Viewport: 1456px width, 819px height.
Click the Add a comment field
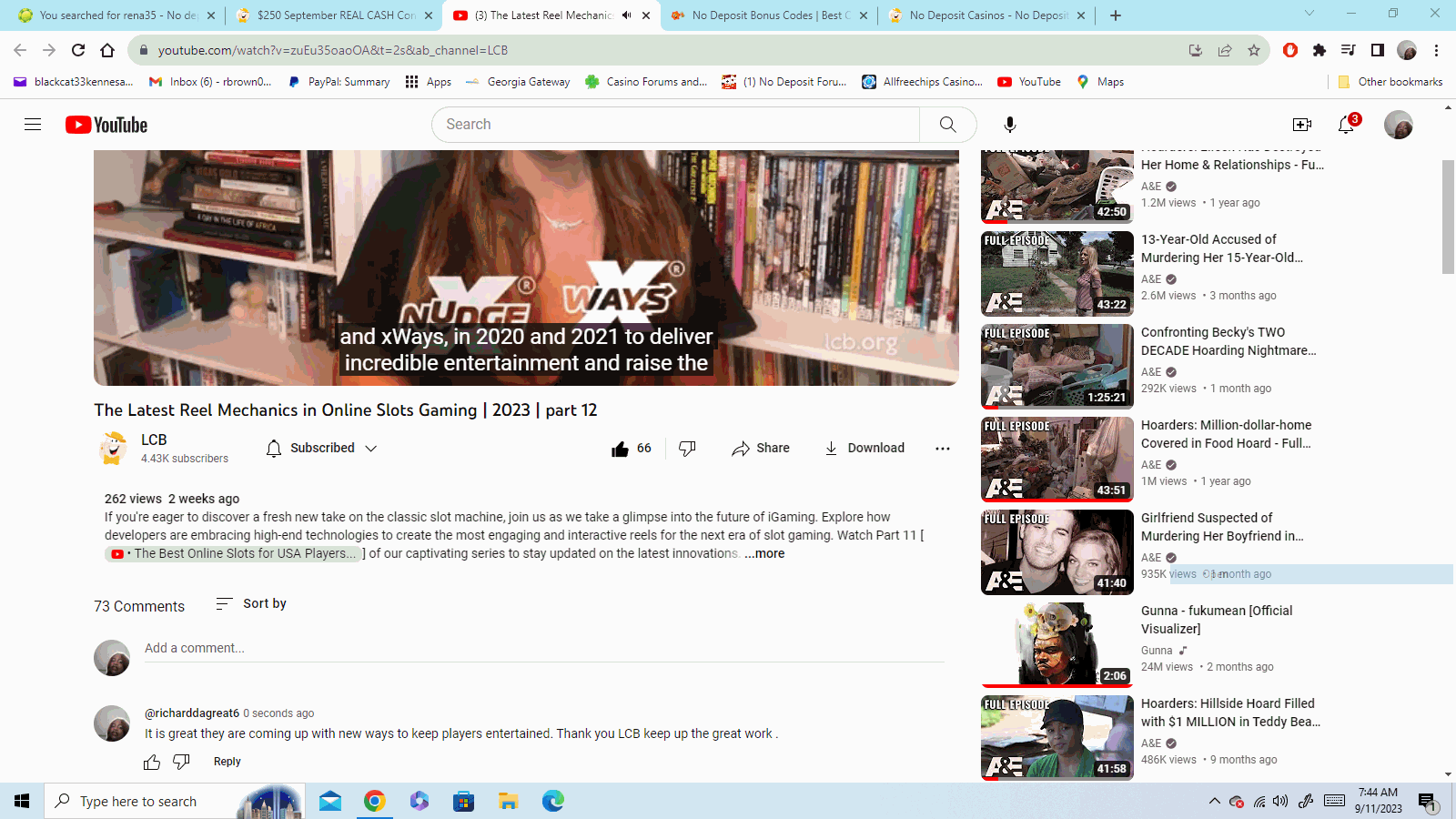pyautogui.click(x=544, y=649)
